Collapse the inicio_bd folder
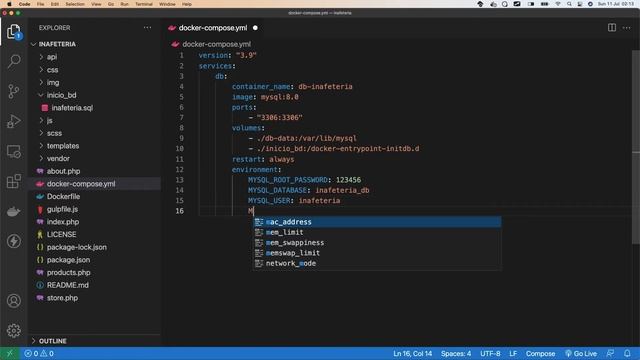This screenshot has width=640, height=360. pyautogui.click(x=61, y=95)
